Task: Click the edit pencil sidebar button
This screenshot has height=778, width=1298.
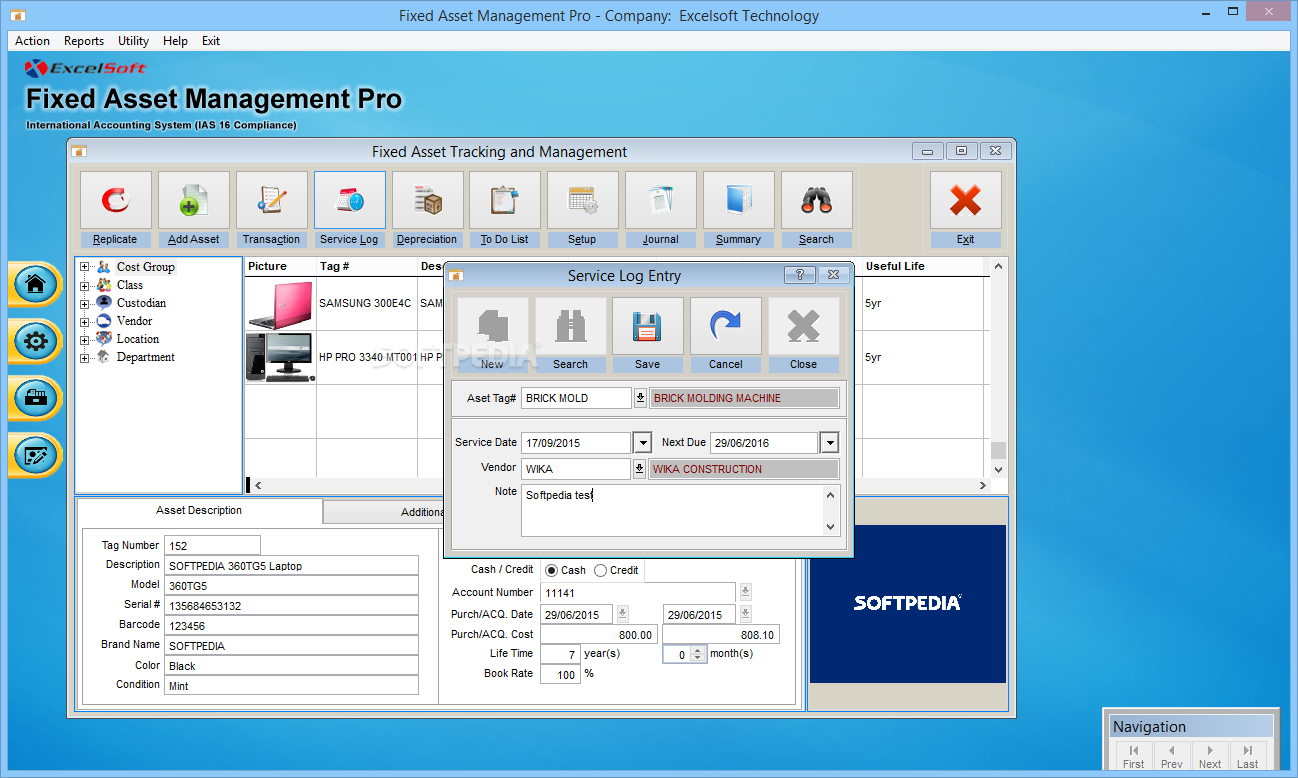Action: [x=36, y=457]
